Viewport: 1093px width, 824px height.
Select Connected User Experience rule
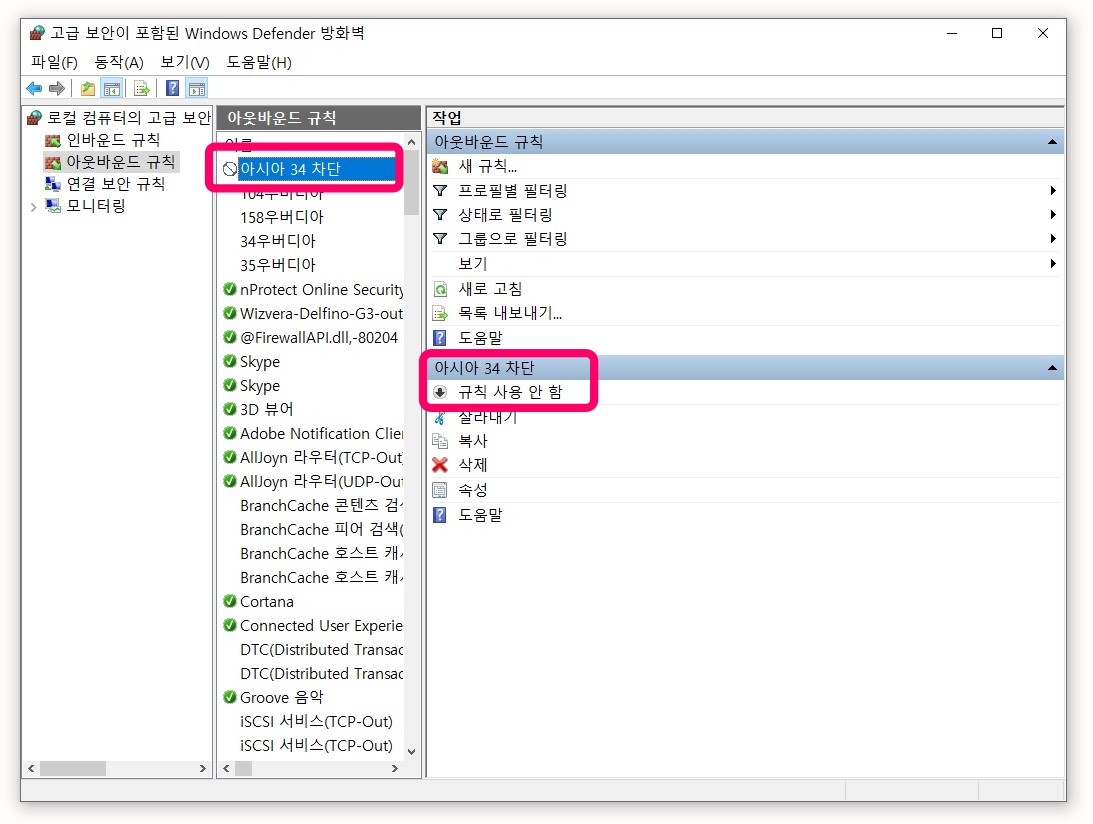(x=321, y=625)
